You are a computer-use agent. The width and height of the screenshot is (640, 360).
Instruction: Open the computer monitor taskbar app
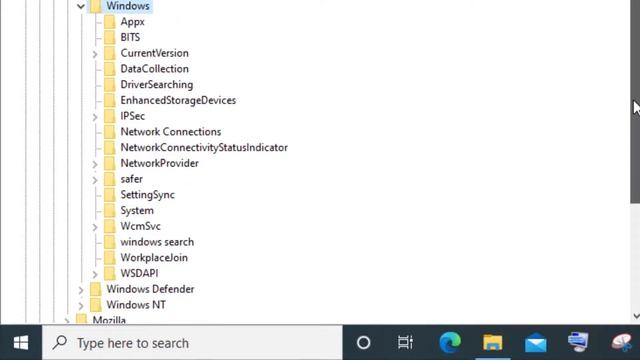578,342
